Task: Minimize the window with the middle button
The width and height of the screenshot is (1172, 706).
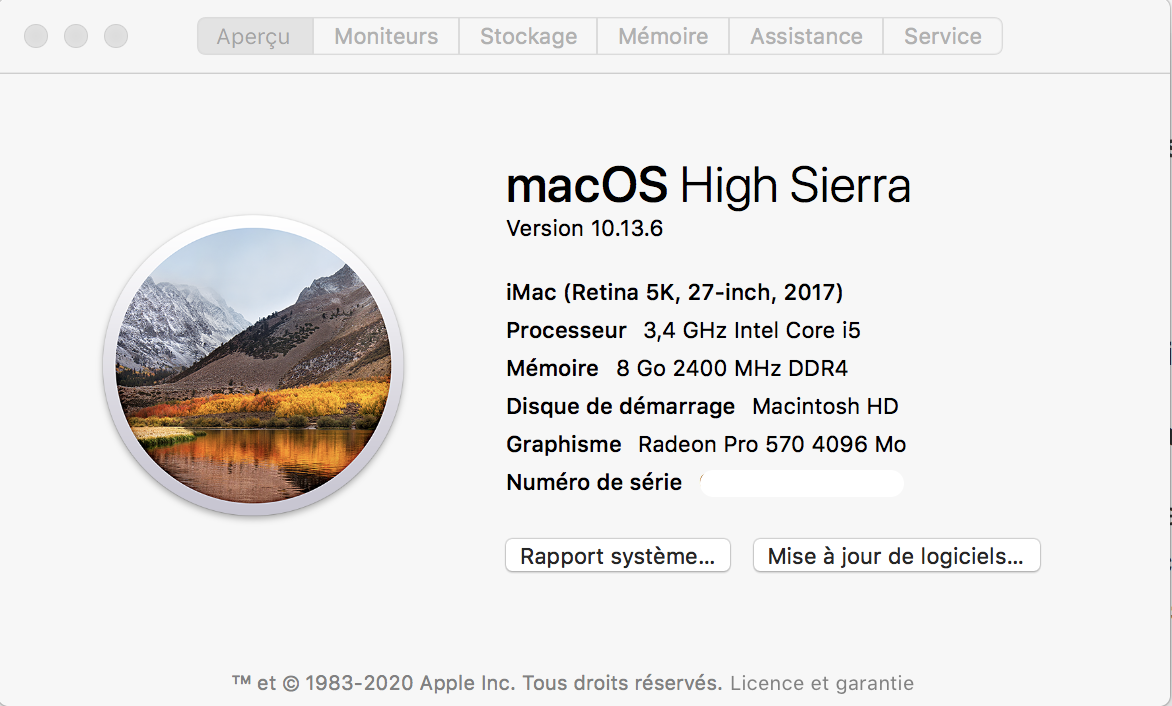Action: 76,36
